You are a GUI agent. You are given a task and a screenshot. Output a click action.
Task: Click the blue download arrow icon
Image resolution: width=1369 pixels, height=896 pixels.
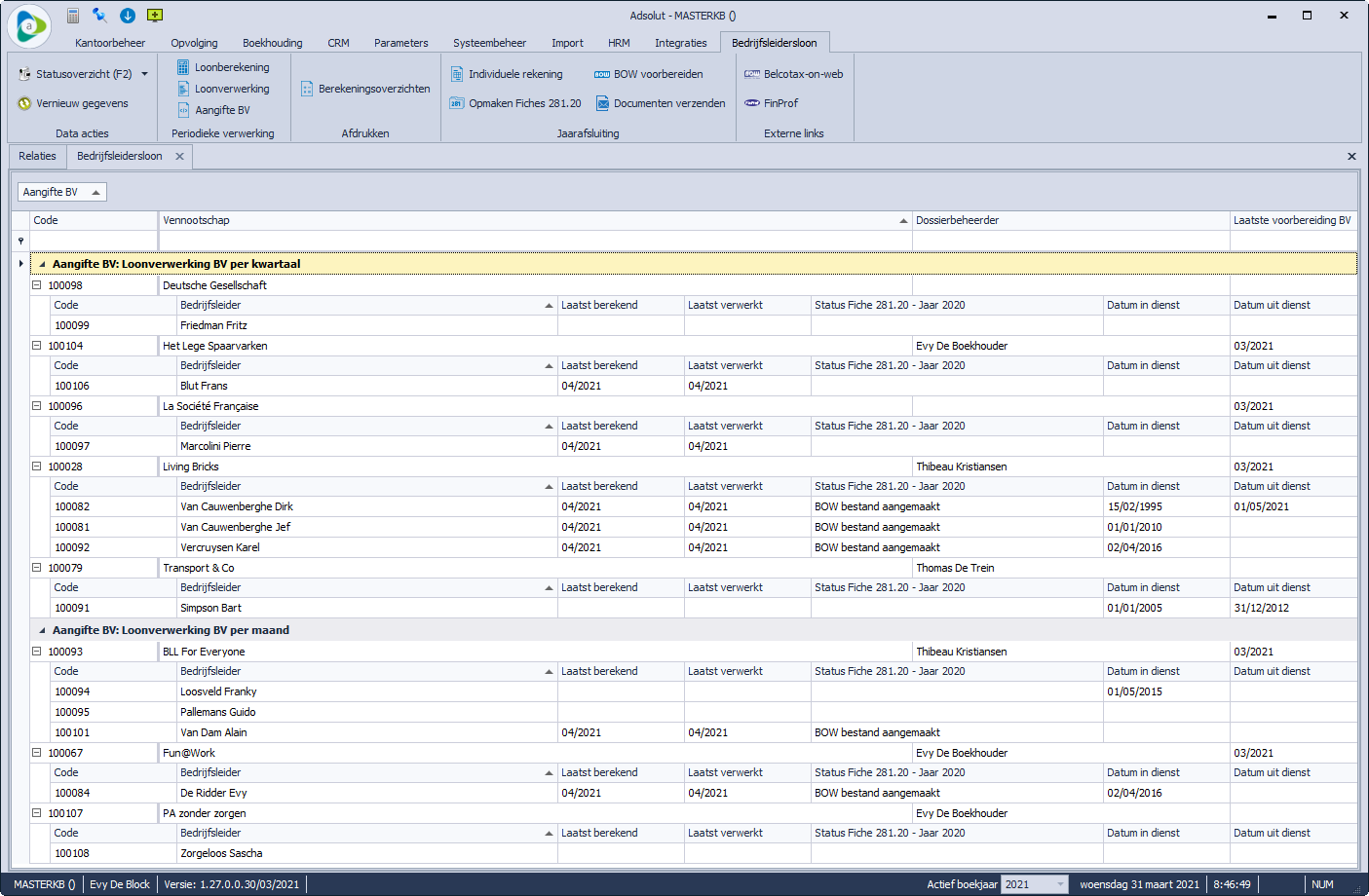[x=128, y=16]
